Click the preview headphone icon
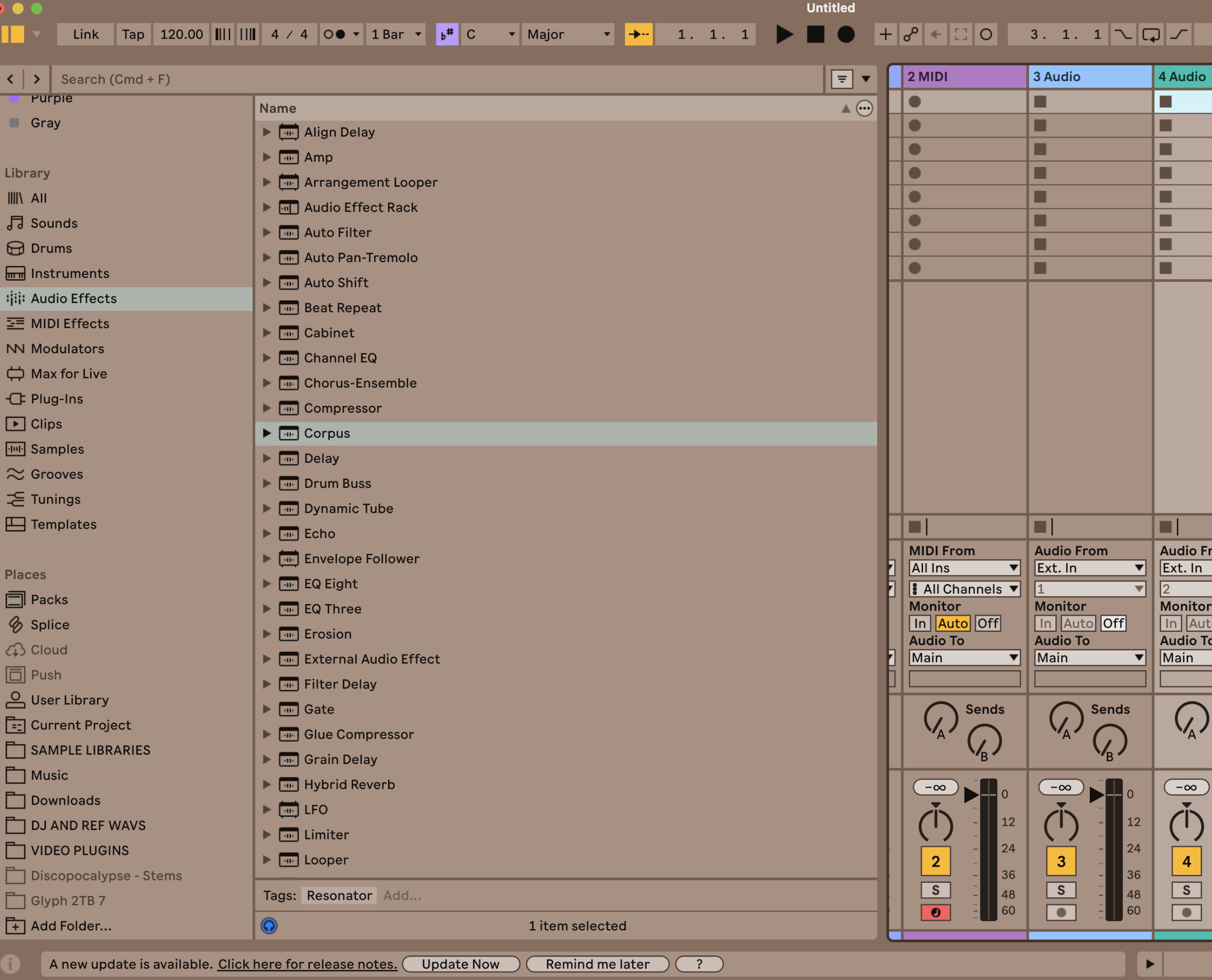1212x980 pixels. click(x=269, y=926)
